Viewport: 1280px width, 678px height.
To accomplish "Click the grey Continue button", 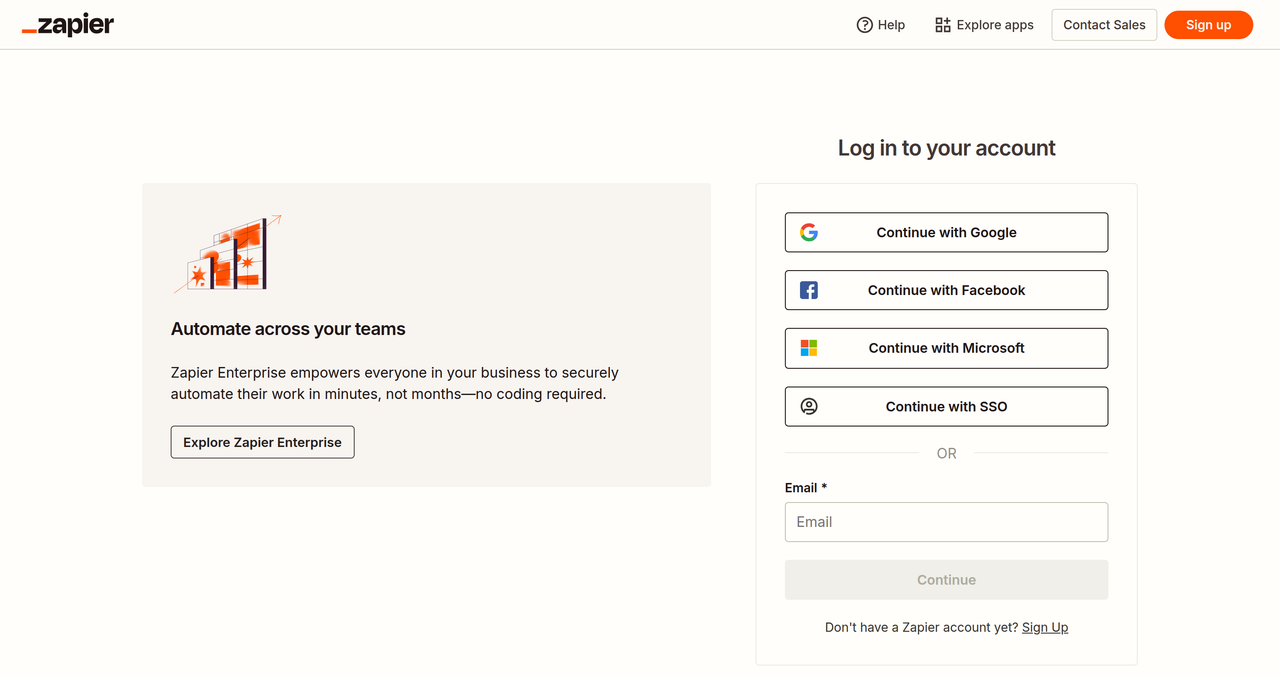I will point(946,580).
